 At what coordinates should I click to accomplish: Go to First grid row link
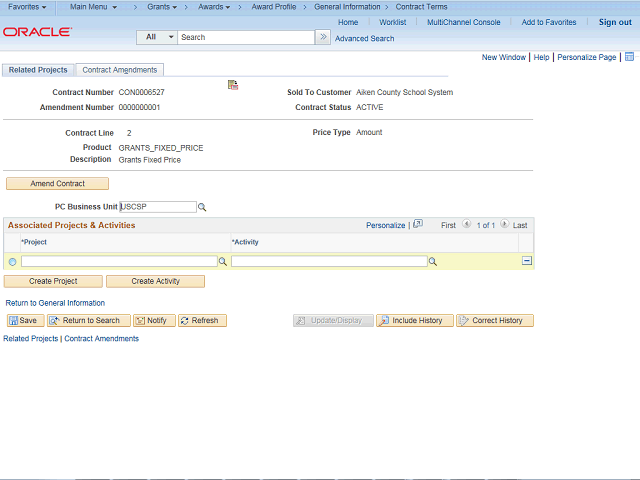[448, 225]
